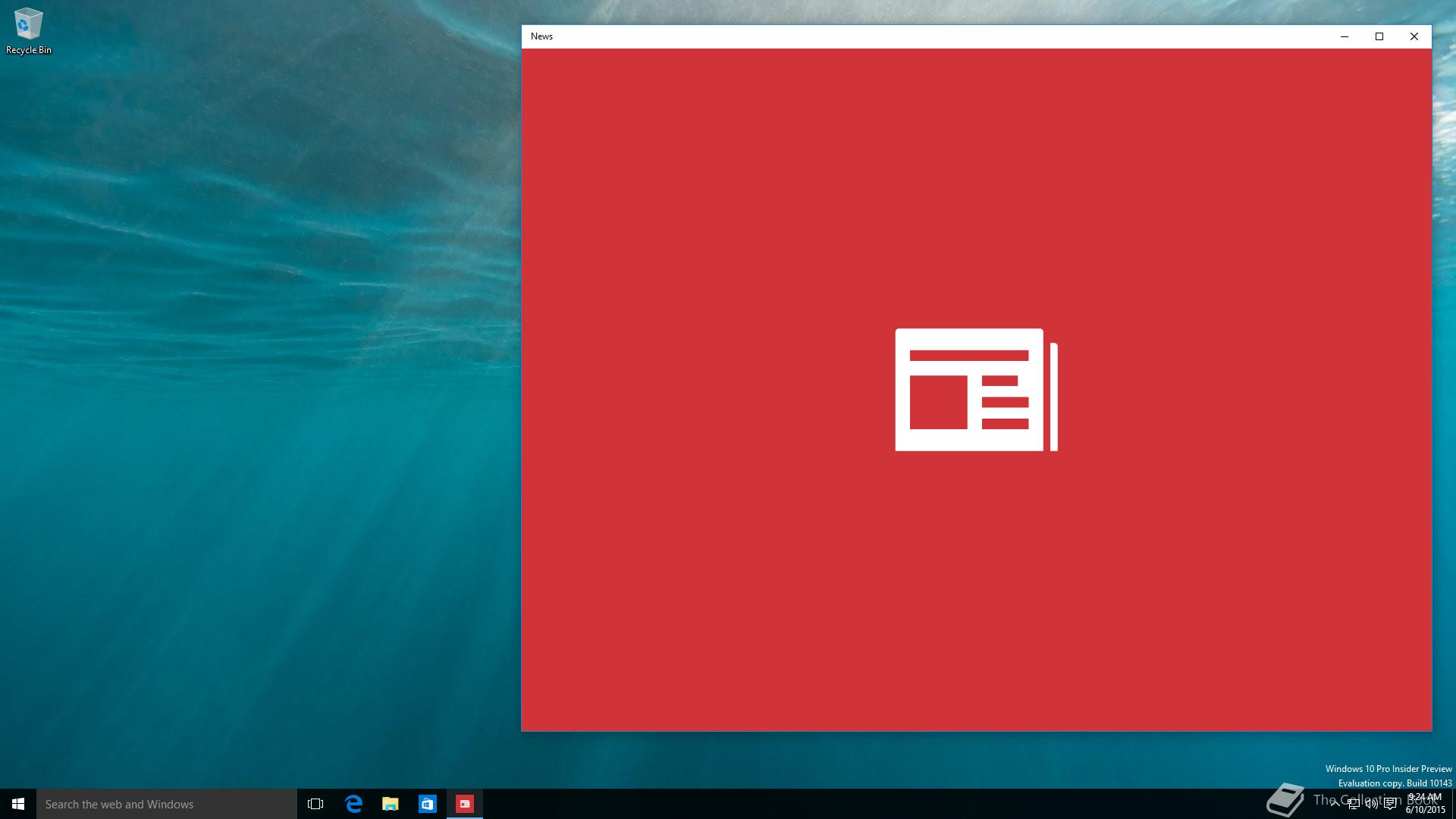This screenshot has height=819, width=1456.
Task: Launch Microsoft Edge from the taskbar
Action: coord(353,804)
